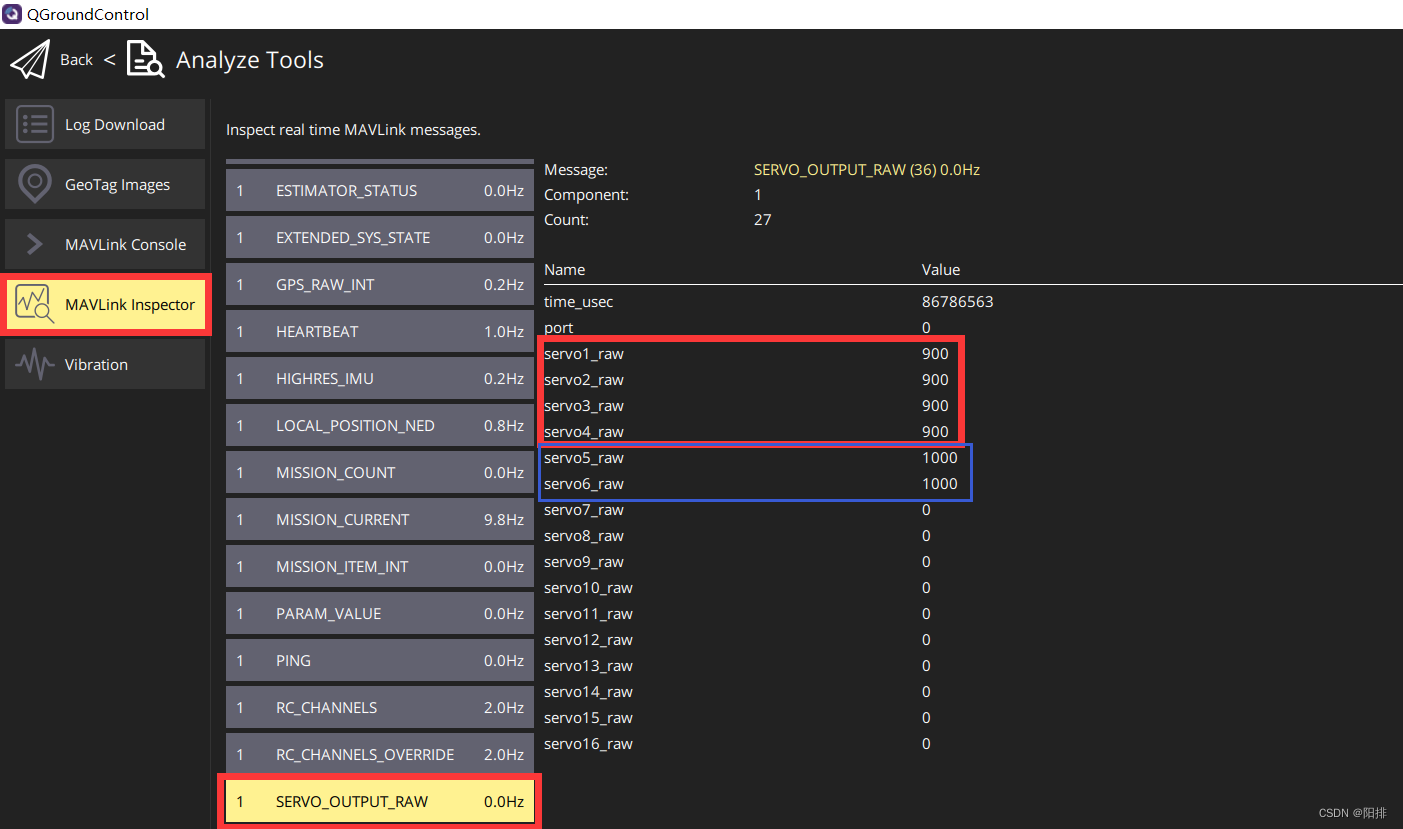Click the servo4_raw field name

[584, 432]
